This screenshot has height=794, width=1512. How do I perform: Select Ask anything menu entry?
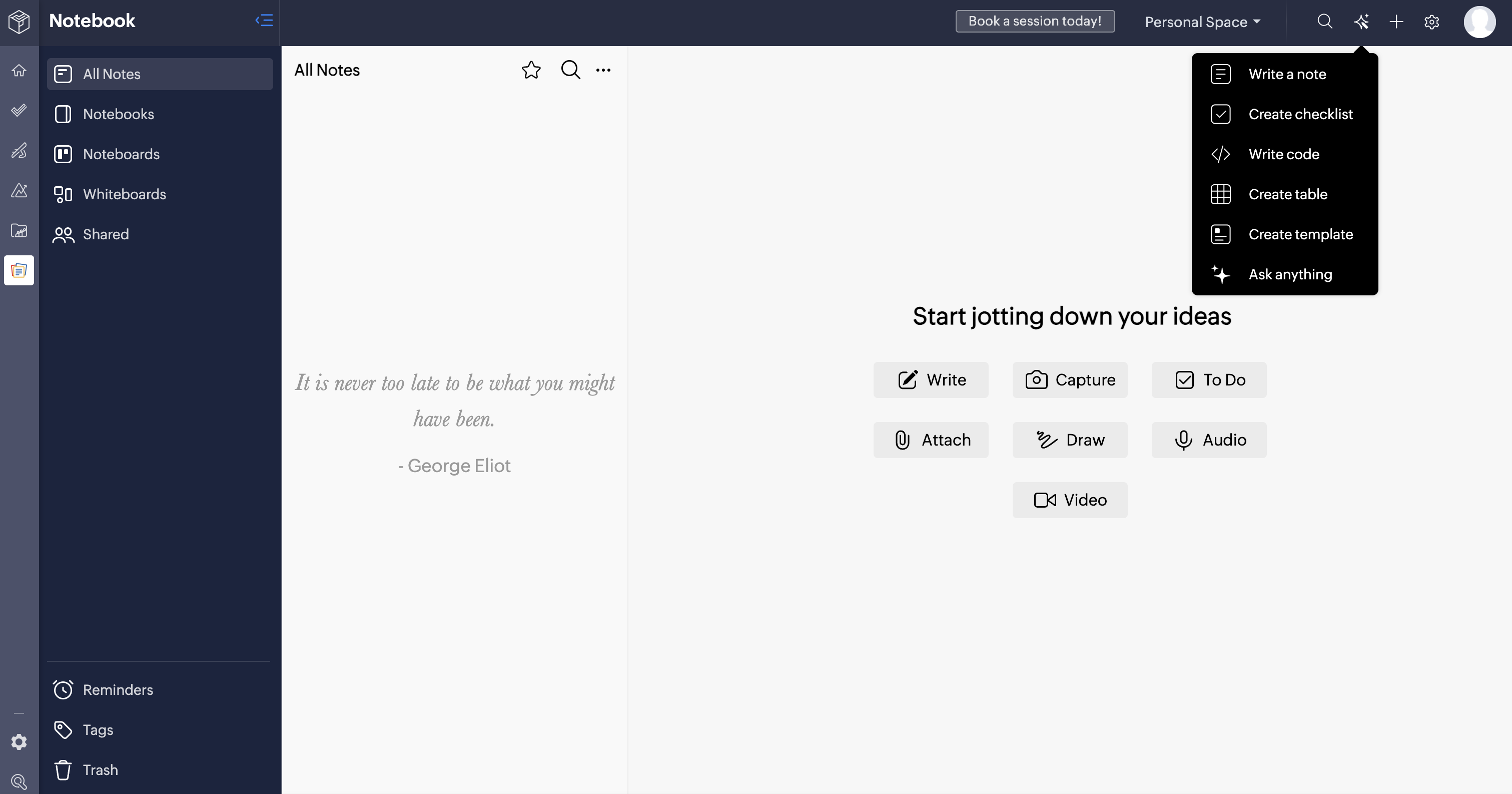pos(1290,274)
